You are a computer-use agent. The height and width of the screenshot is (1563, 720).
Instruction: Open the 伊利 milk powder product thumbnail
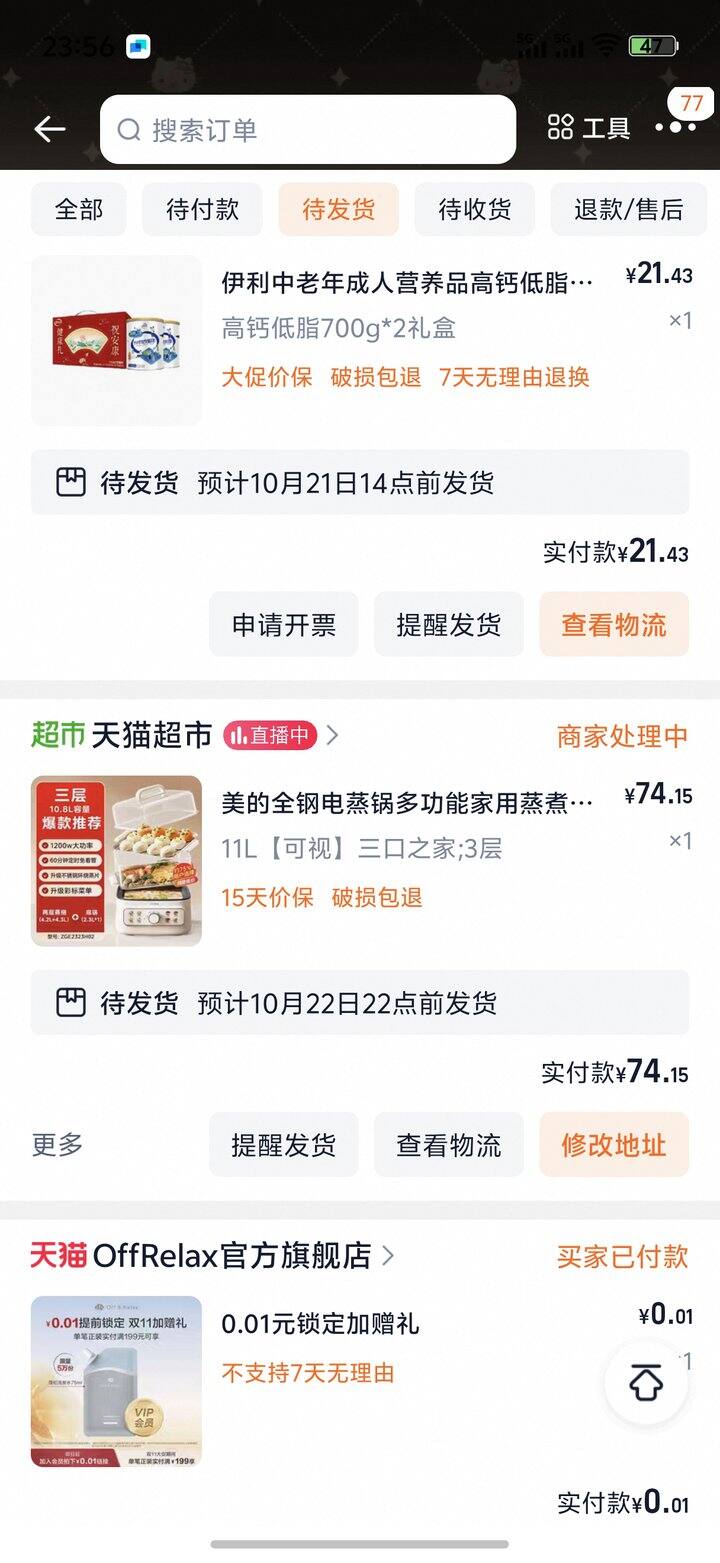[116, 341]
